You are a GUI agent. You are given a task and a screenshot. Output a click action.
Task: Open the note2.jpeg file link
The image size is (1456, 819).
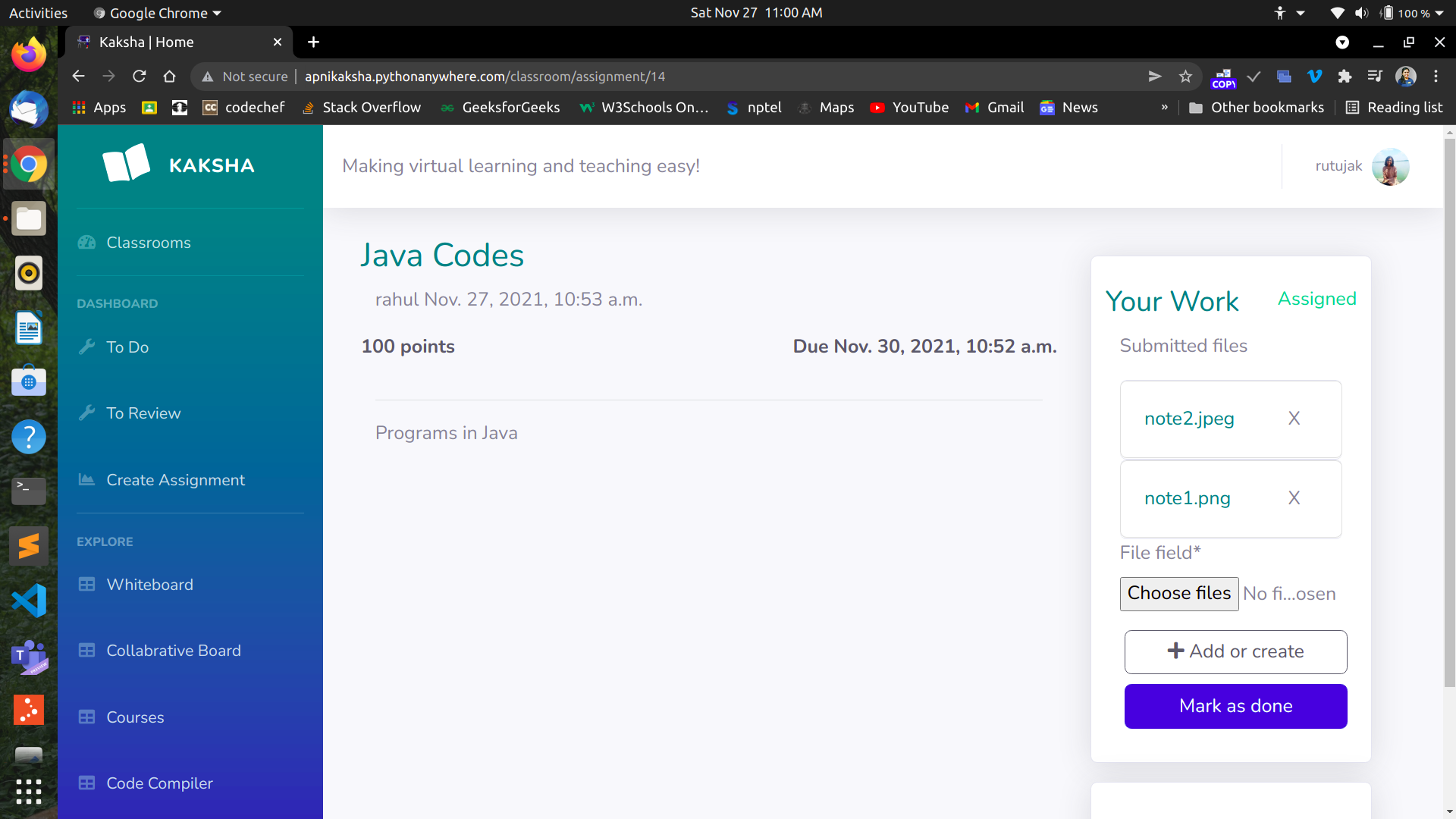(x=1189, y=419)
